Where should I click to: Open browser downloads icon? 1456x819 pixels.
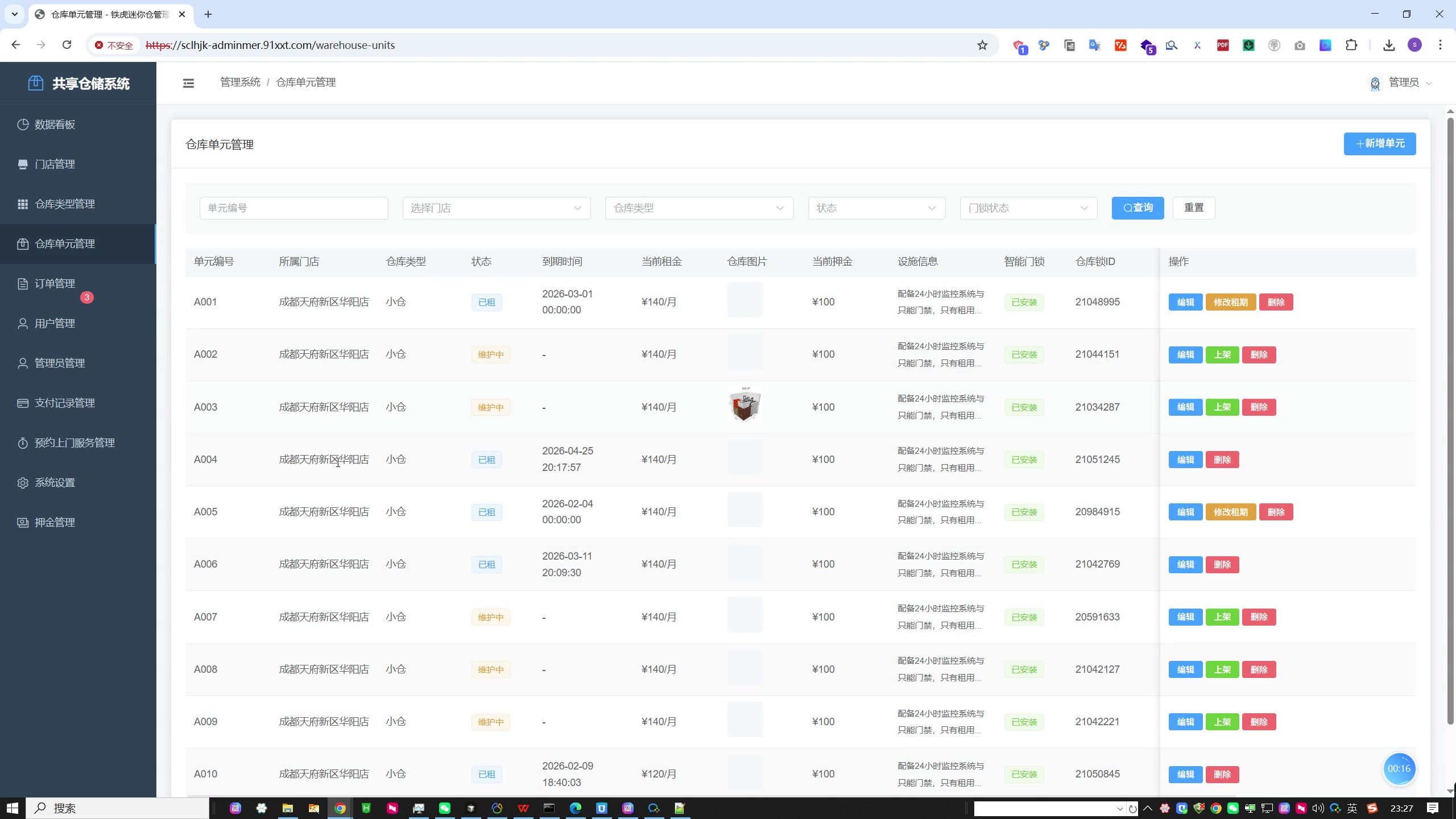[1389, 45]
